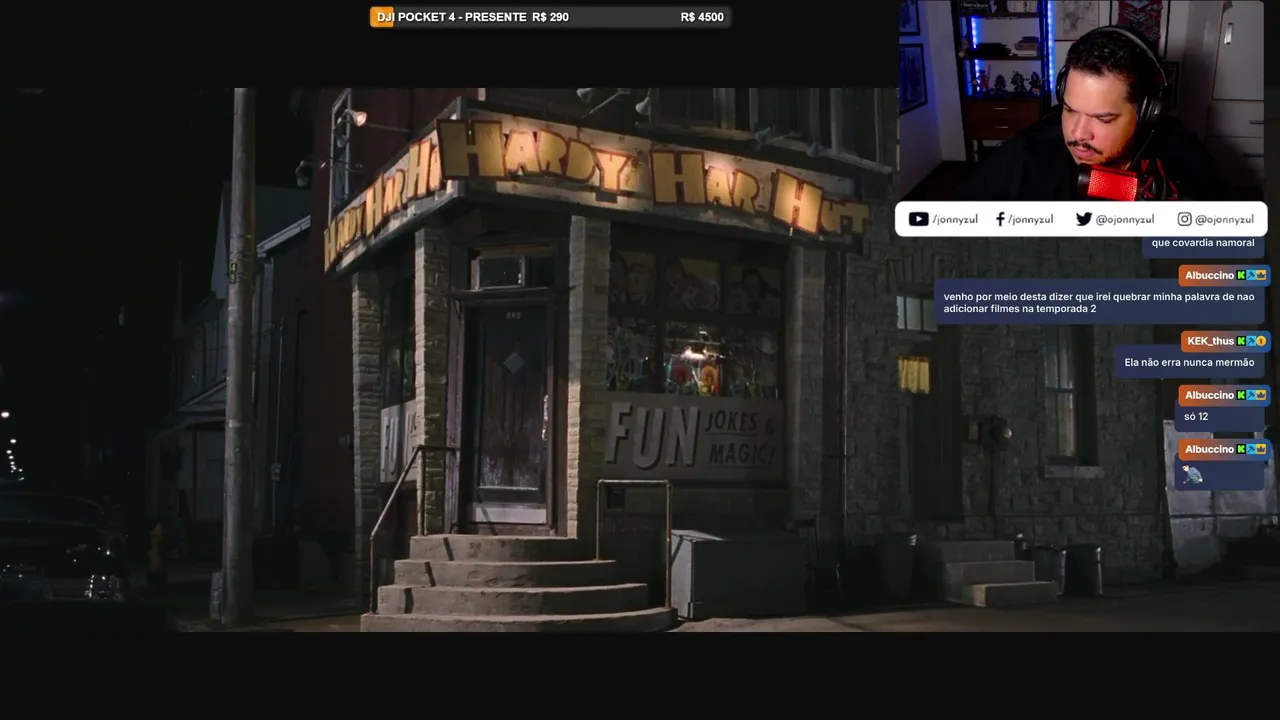Click the yellow '1' badge next to KEK_thus
The image size is (1280, 720).
click(1261, 341)
